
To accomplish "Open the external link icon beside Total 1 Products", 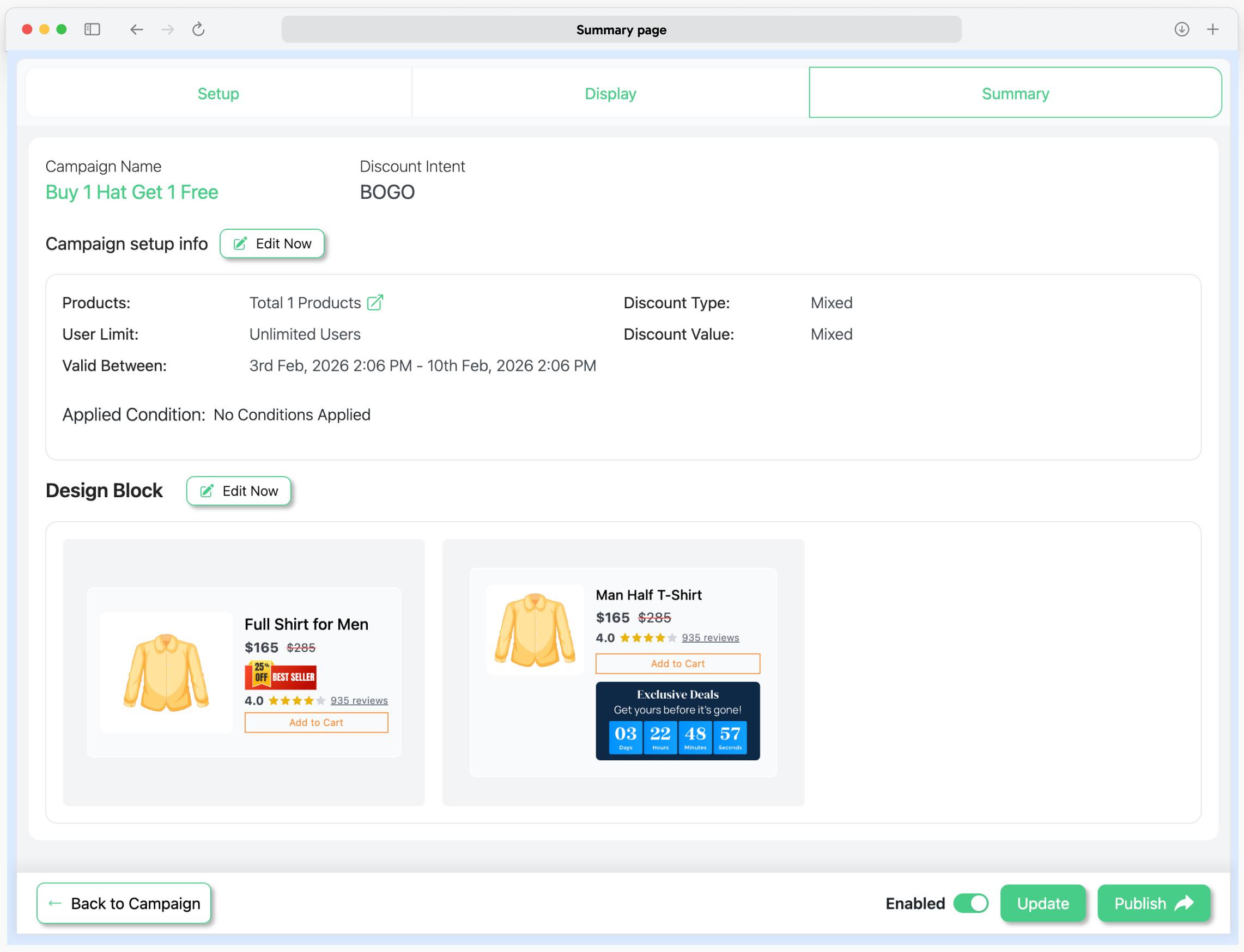I will [375, 303].
